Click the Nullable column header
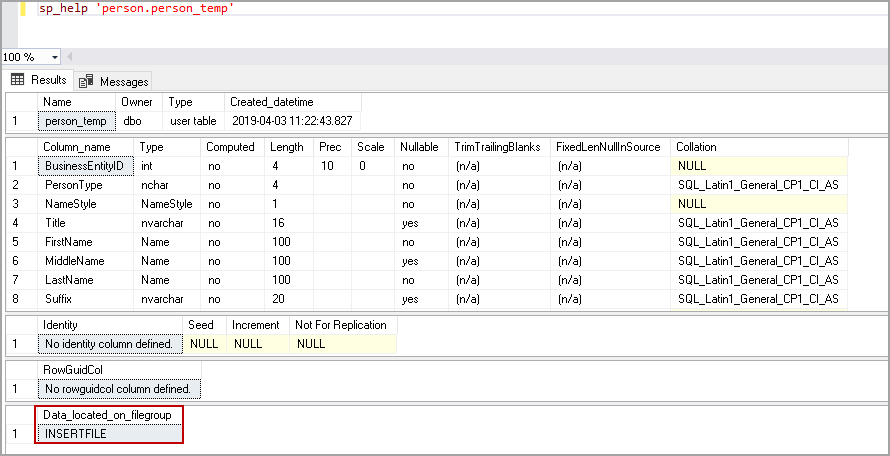The image size is (890, 456). point(419,147)
